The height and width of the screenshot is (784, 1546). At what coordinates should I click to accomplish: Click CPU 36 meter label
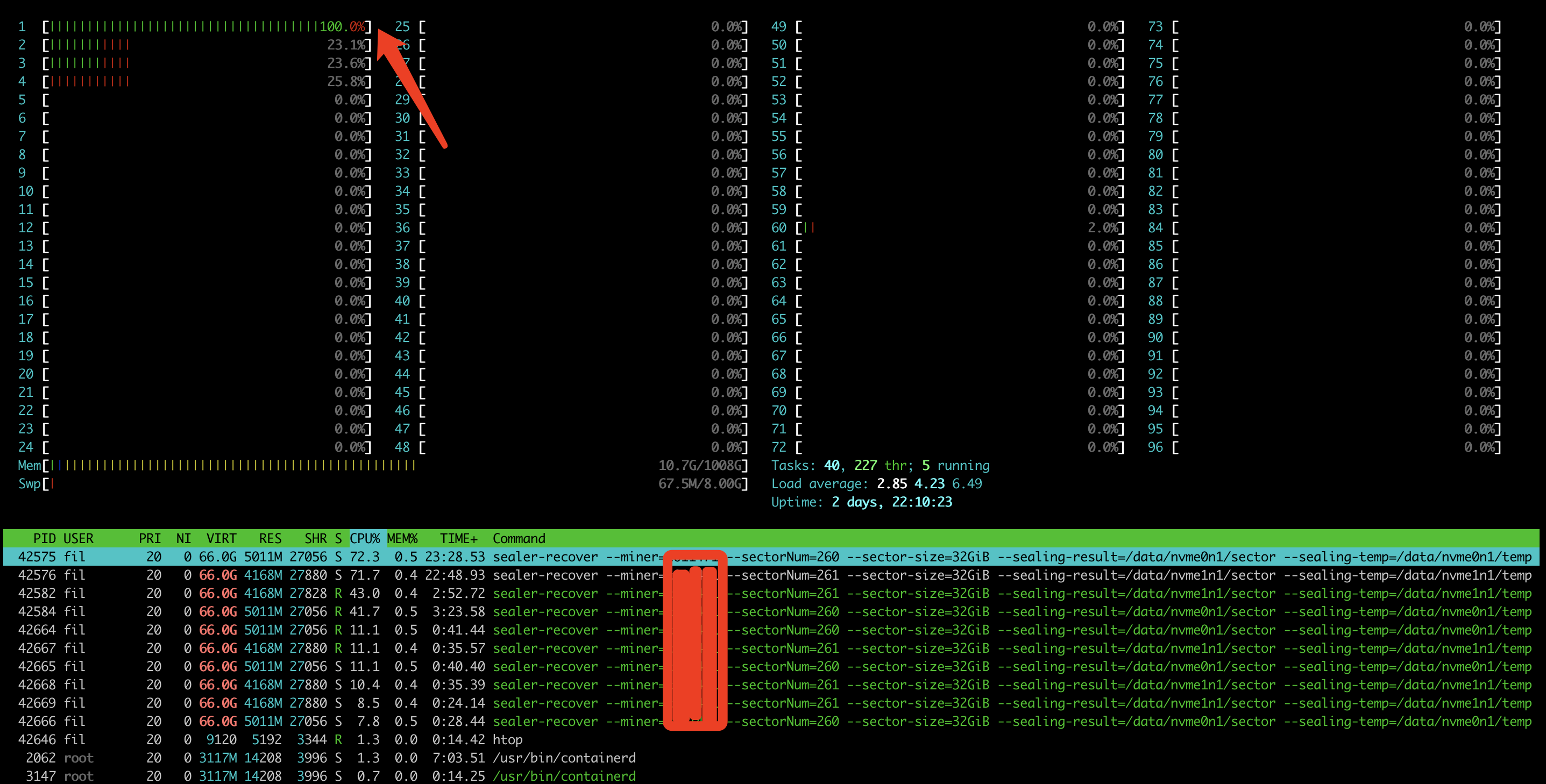(402, 228)
